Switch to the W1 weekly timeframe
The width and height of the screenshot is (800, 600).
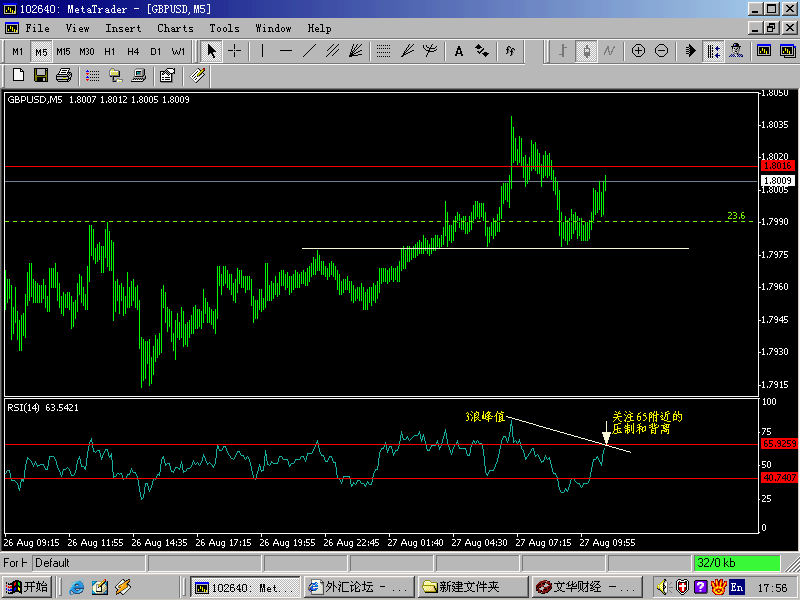(178, 52)
